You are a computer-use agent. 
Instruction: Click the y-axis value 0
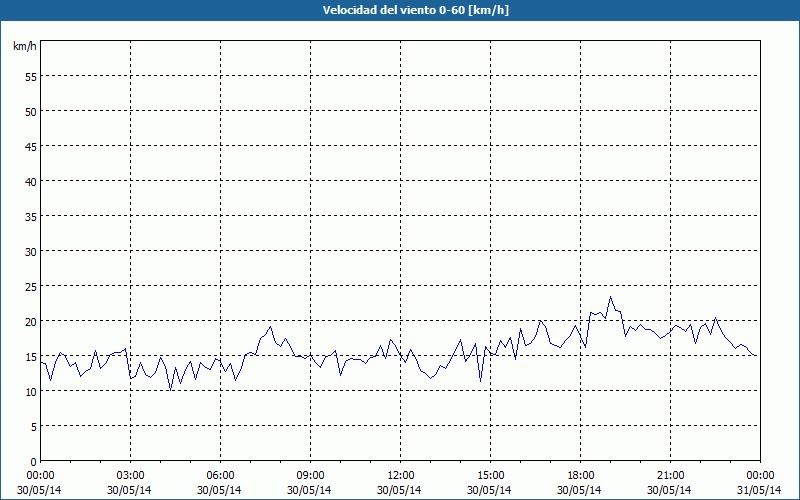point(34,462)
